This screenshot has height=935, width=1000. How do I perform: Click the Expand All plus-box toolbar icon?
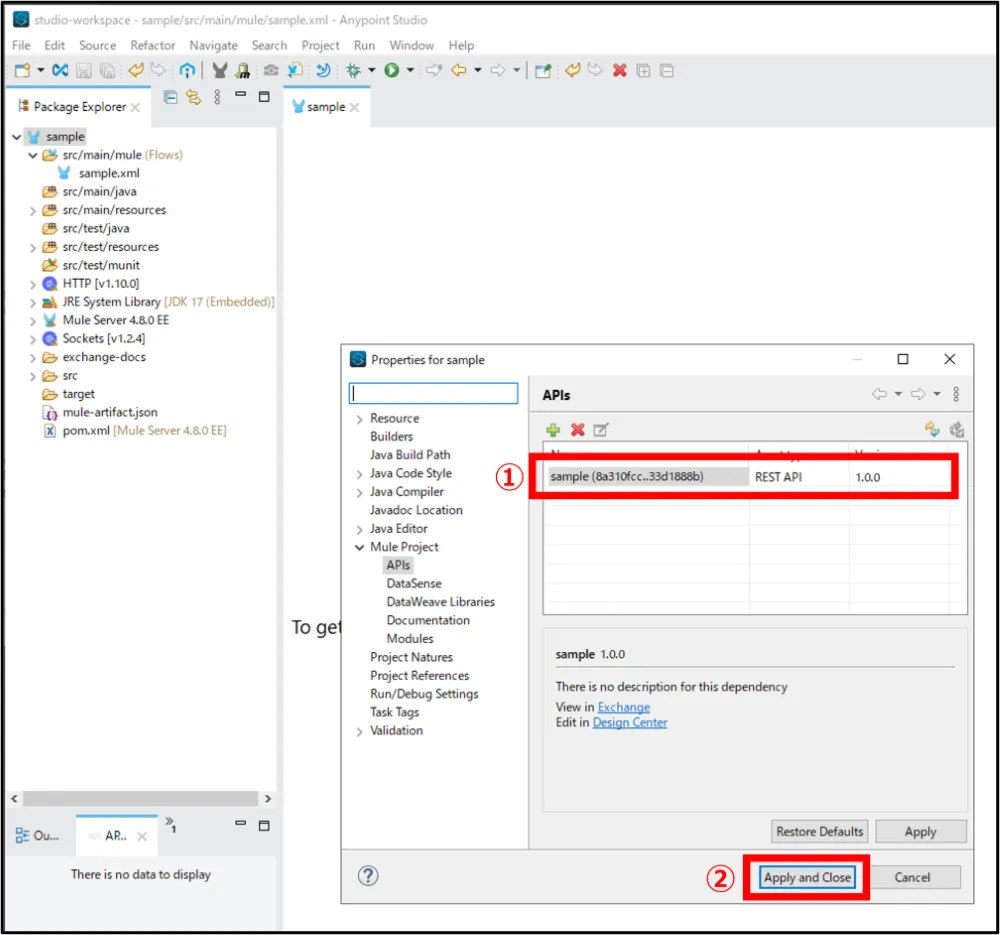pyautogui.click(x=643, y=71)
